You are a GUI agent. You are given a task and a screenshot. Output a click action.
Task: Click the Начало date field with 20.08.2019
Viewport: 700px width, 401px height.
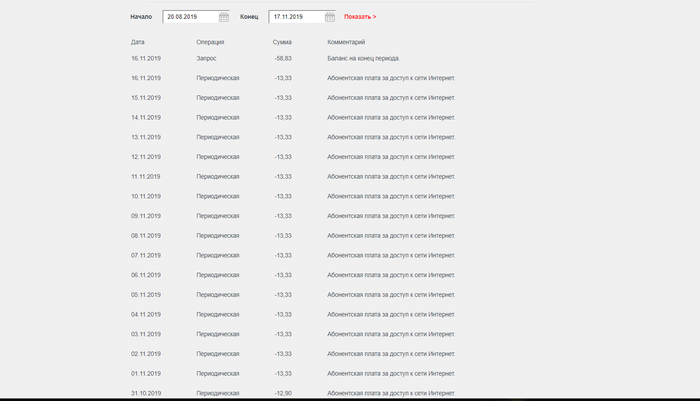[190, 17]
